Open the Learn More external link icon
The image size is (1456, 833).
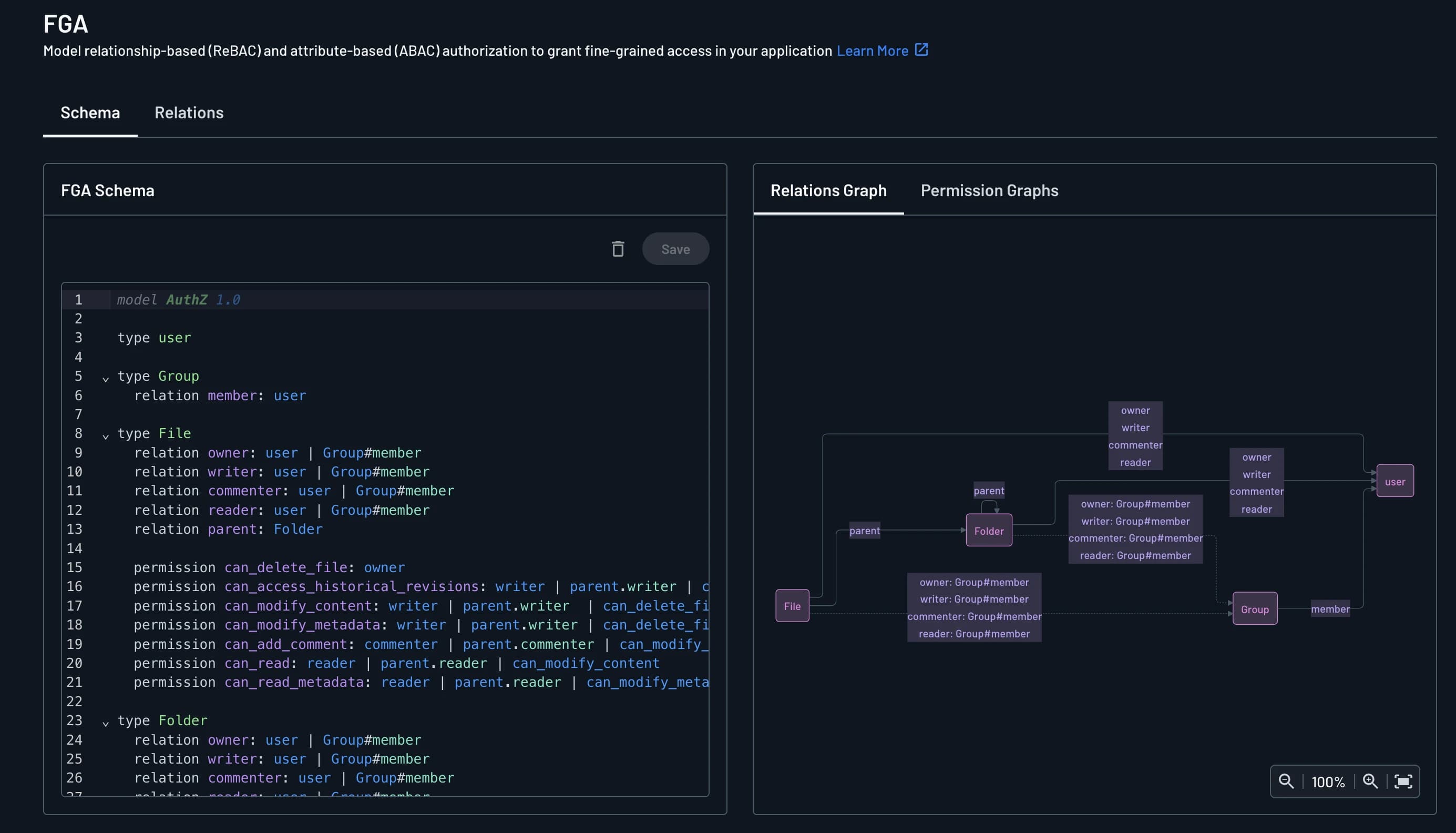tap(921, 50)
